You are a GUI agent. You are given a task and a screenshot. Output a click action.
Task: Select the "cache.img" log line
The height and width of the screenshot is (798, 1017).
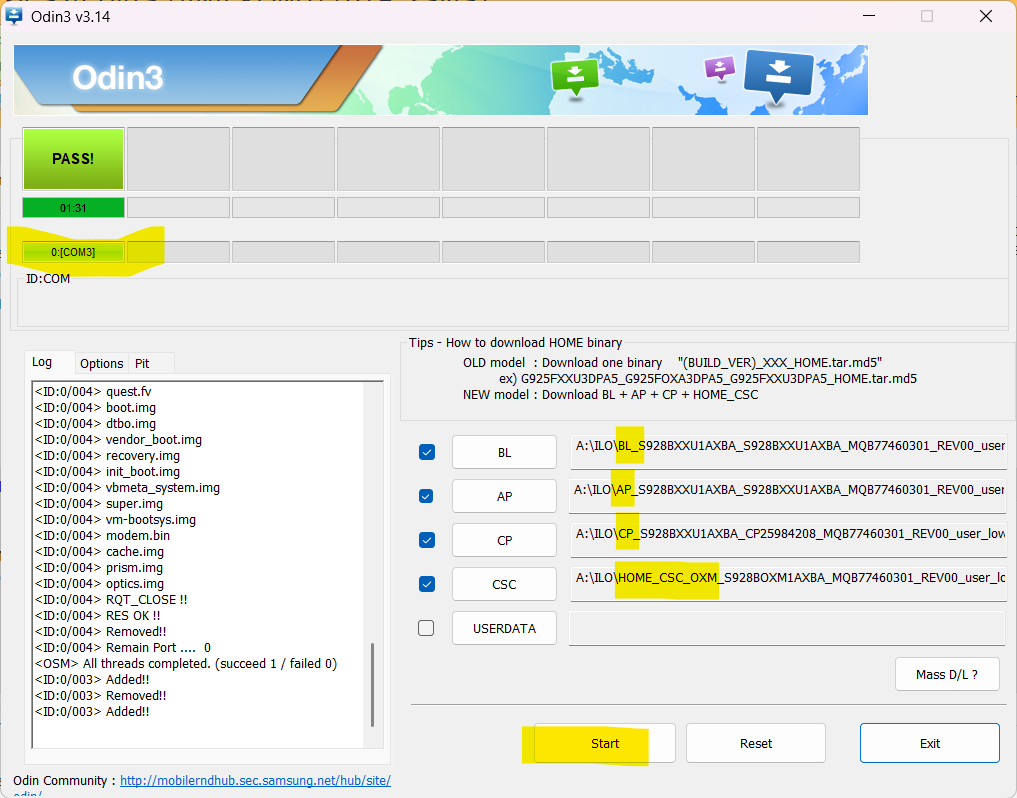coord(99,552)
